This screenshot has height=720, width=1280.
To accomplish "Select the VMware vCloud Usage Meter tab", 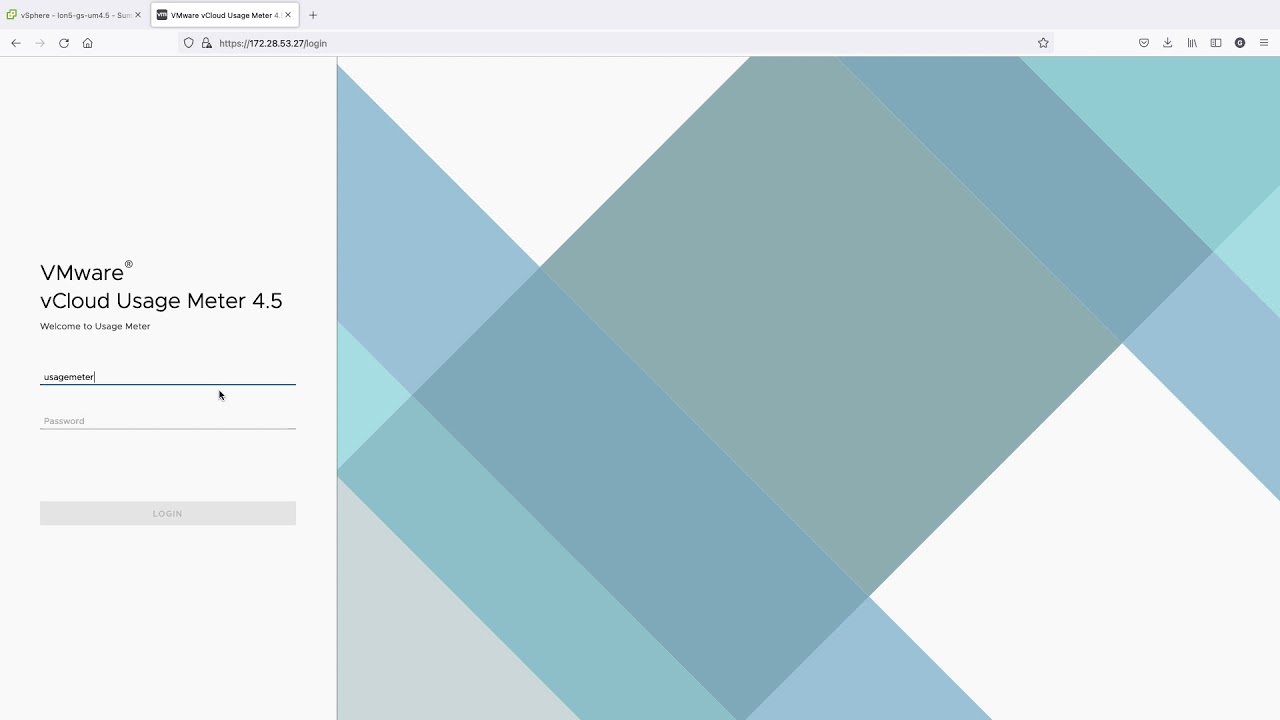I will 225,15.
